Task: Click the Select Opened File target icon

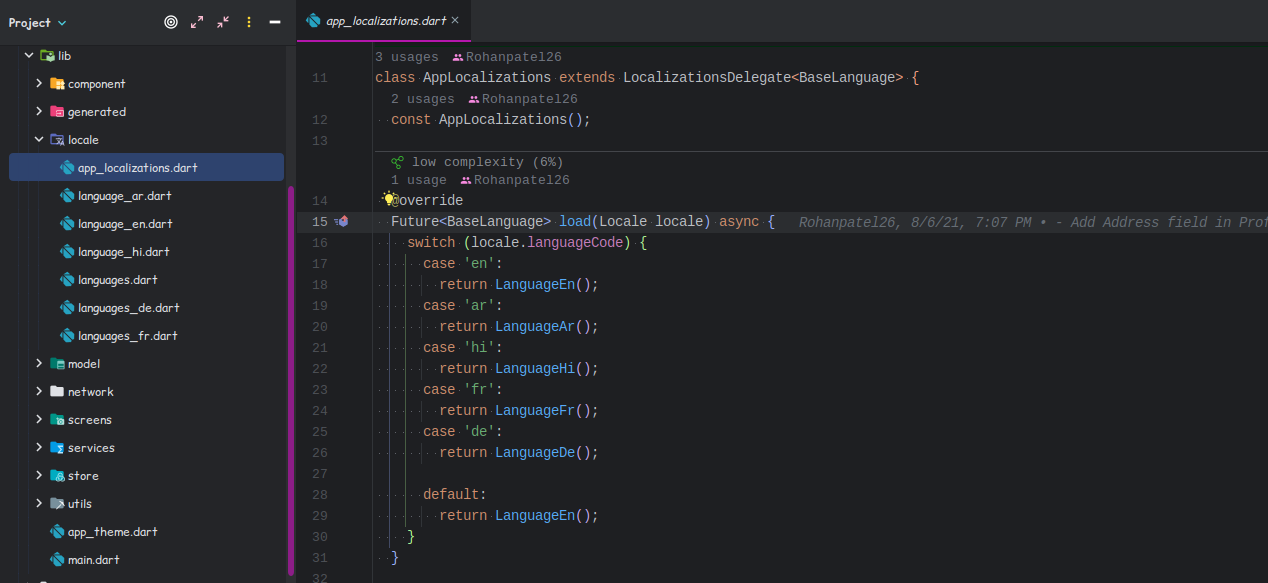Action: pos(171,22)
